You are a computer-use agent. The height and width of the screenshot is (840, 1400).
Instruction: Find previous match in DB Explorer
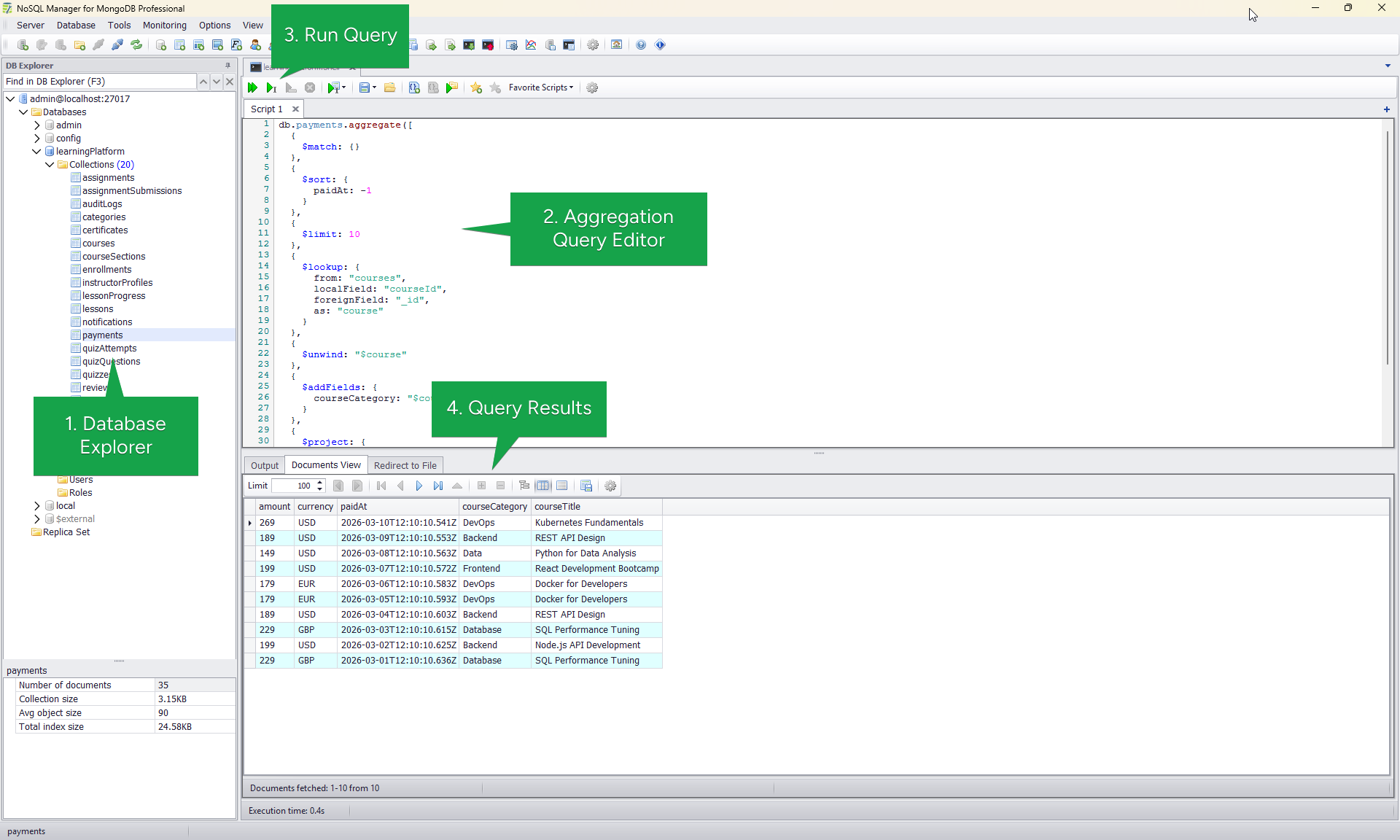coord(203,82)
